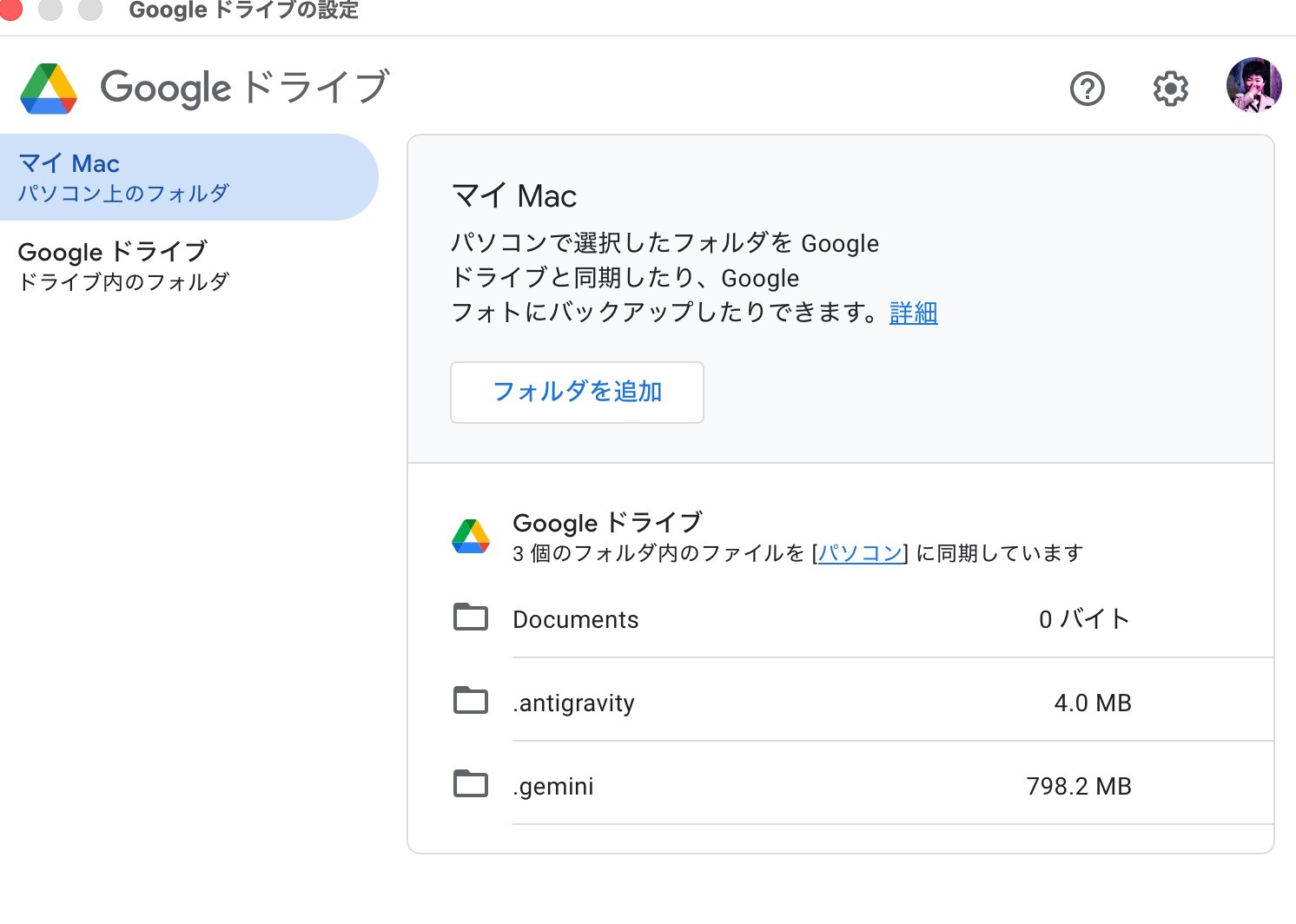The height and width of the screenshot is (924, 1296).
Task: Click the Drive icon beside sync status
Action: [x=471, y=537]
